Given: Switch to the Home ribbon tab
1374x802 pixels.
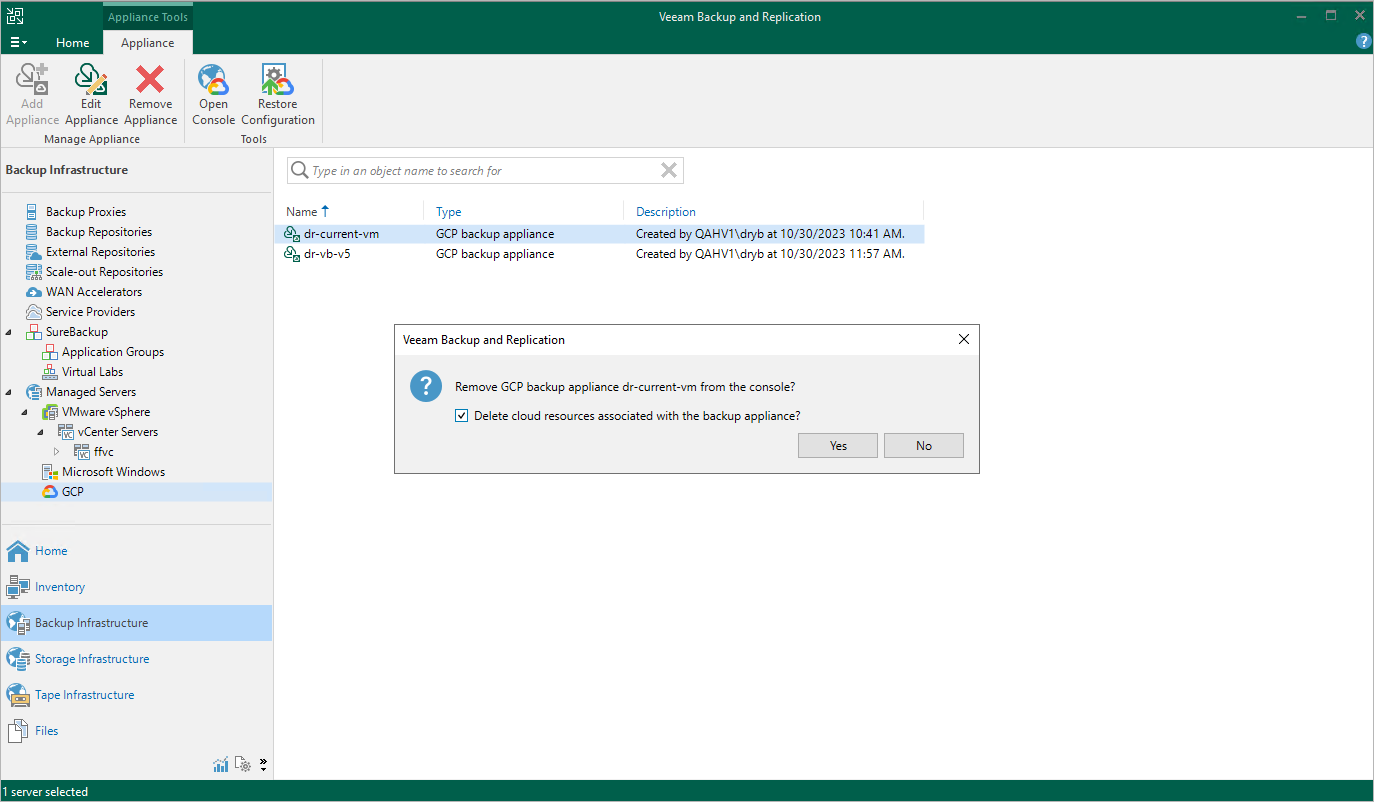Looking at the screenshot, I should tap(72, 43).
